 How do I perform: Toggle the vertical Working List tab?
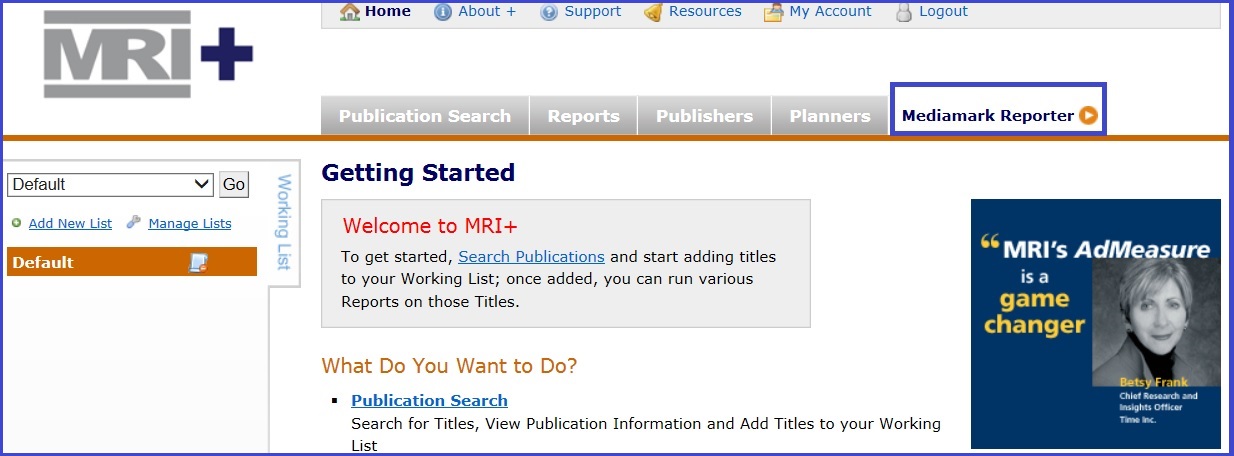click(284, 222)
